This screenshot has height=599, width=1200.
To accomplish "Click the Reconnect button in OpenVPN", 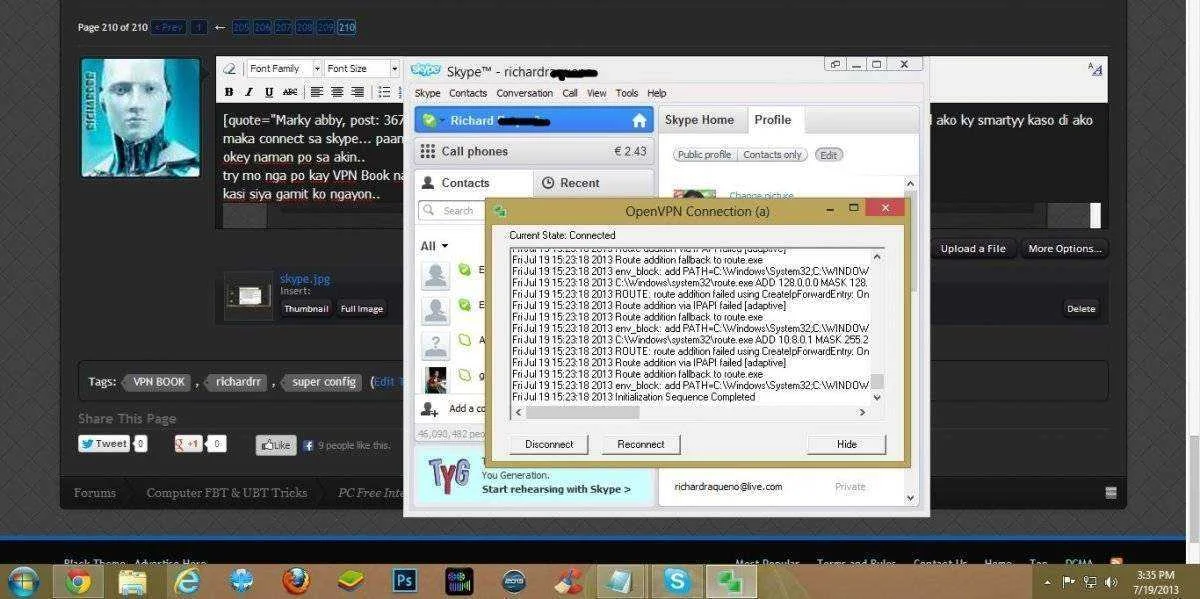I will click(641, 444).
